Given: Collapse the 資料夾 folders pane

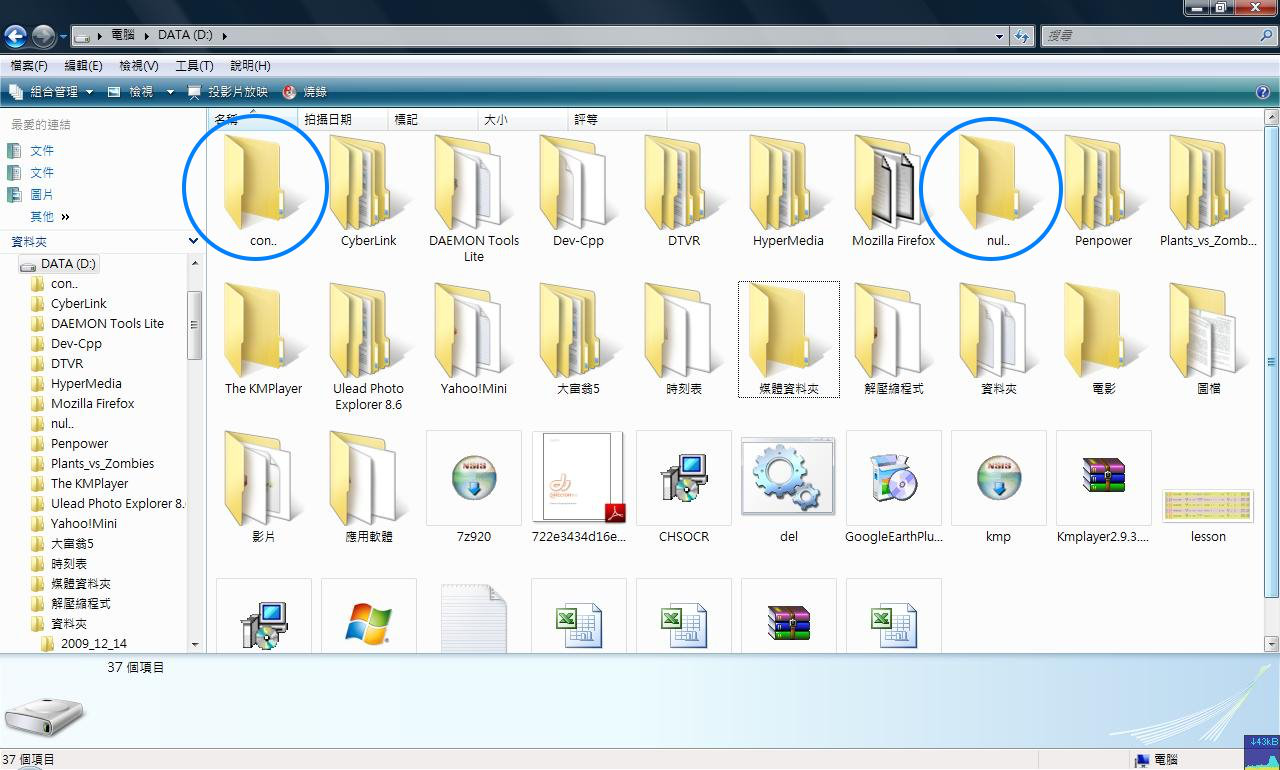Looking at the screenshot, I should pyautogui.click(x=193, y=241).
